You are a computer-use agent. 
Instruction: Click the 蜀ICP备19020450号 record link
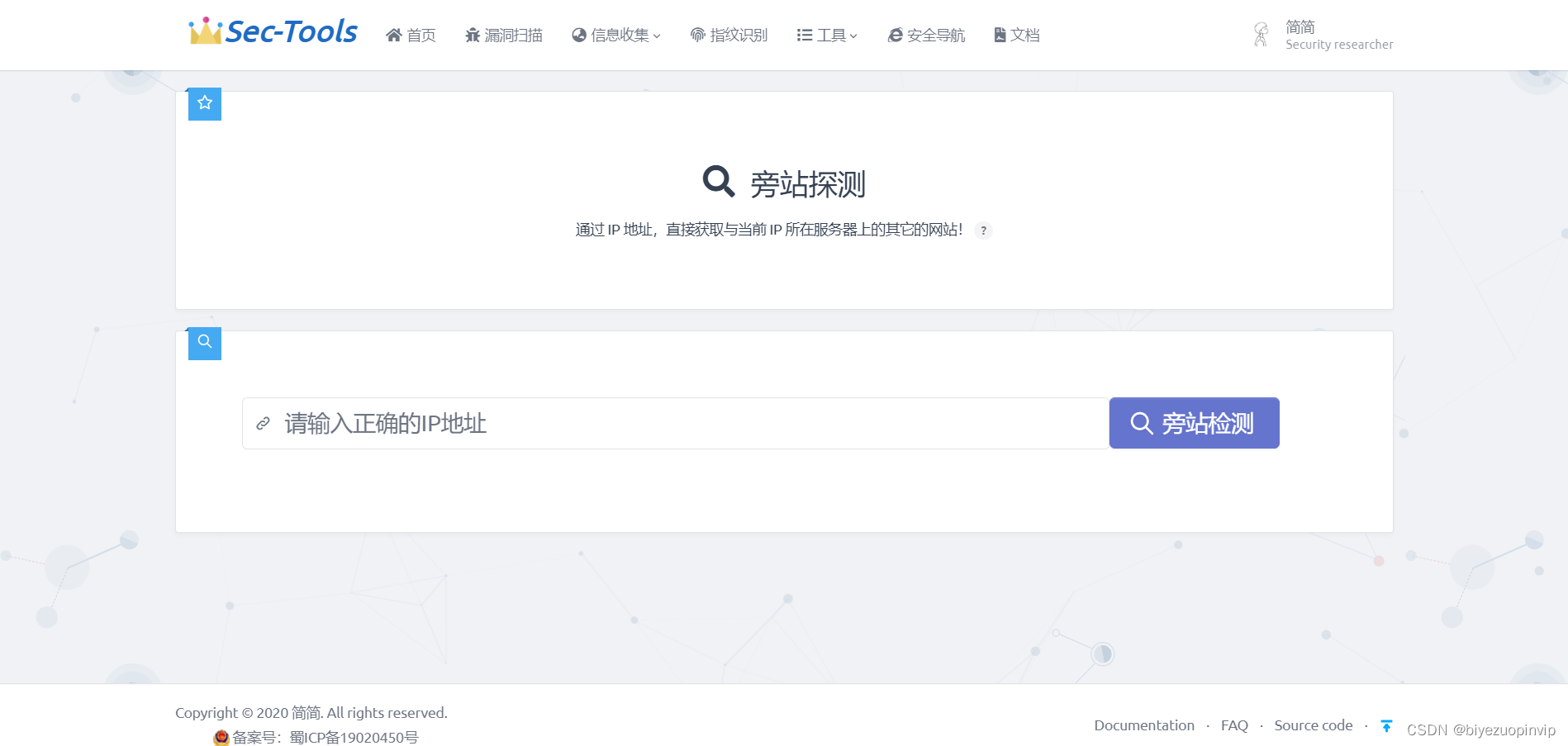coord(352,739)
